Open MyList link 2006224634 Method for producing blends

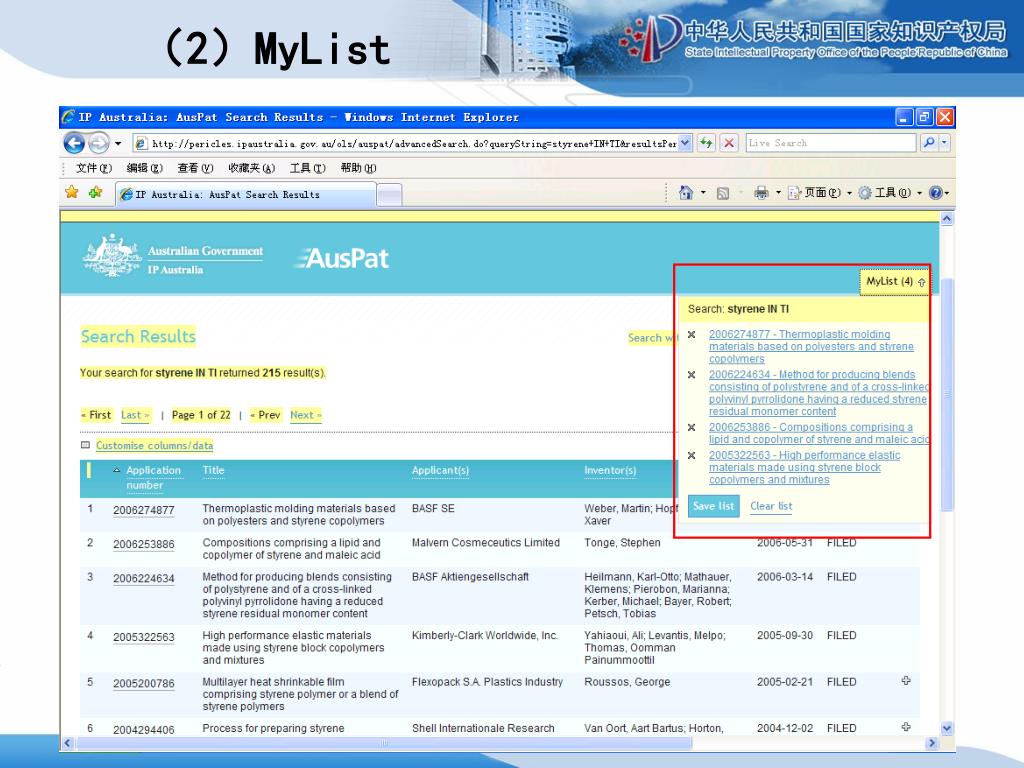pos(818,393)
